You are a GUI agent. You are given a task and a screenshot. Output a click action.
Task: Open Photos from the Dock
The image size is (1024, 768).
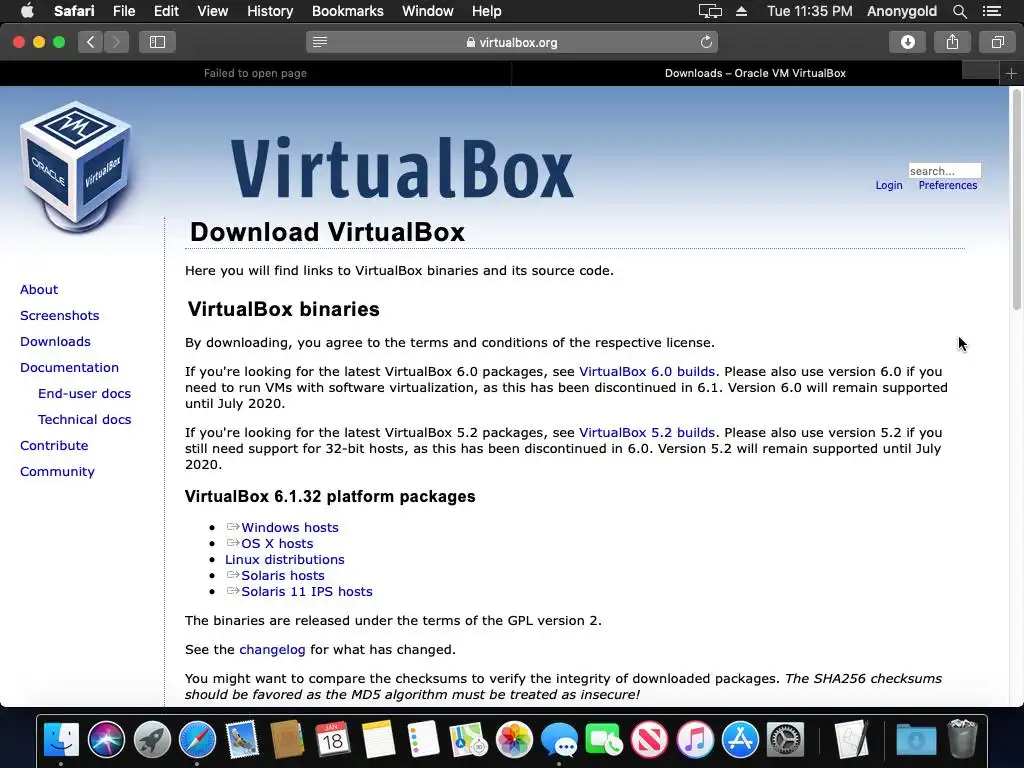(514, 740)
